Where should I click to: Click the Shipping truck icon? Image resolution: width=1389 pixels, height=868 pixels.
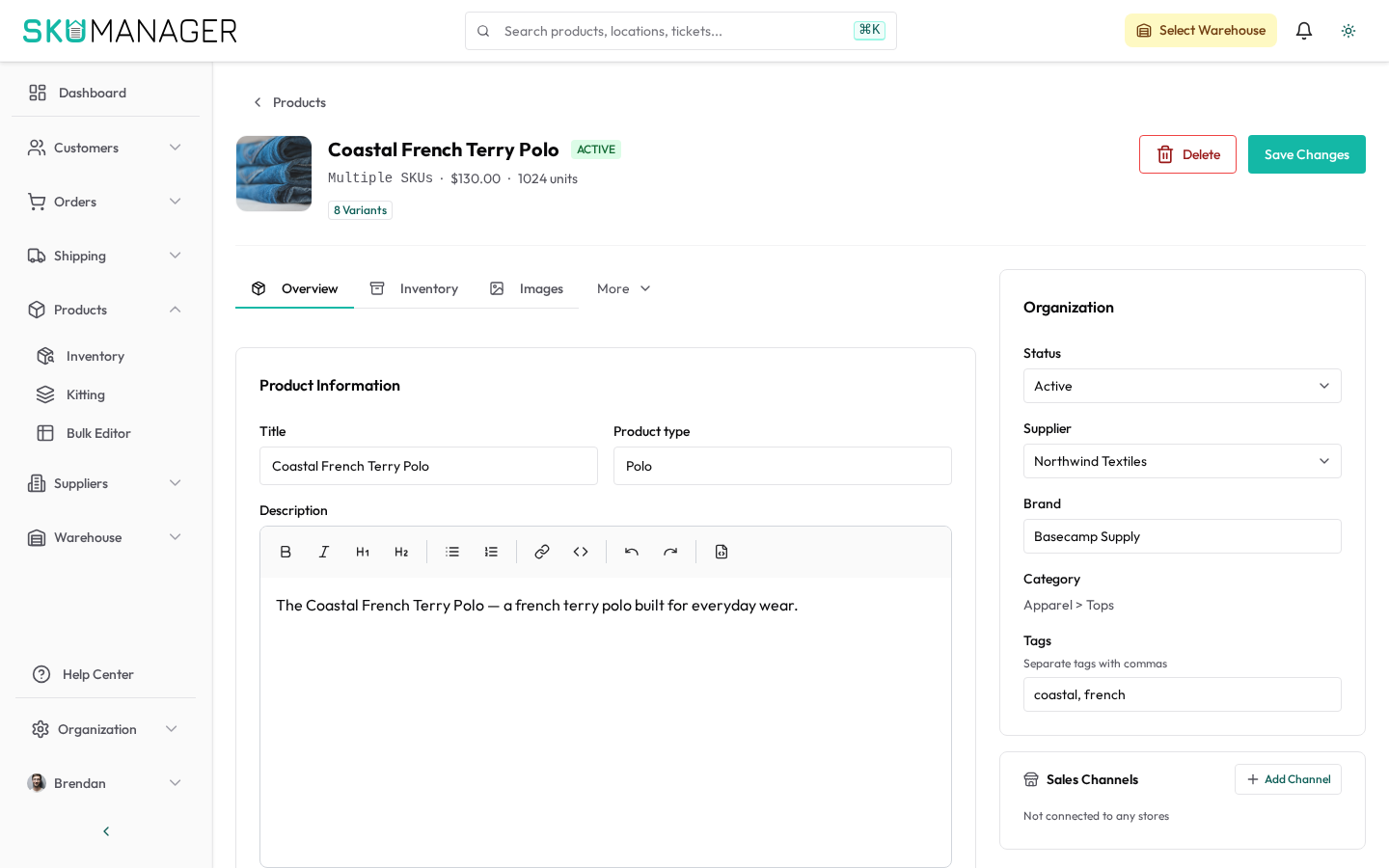(37, 256)
